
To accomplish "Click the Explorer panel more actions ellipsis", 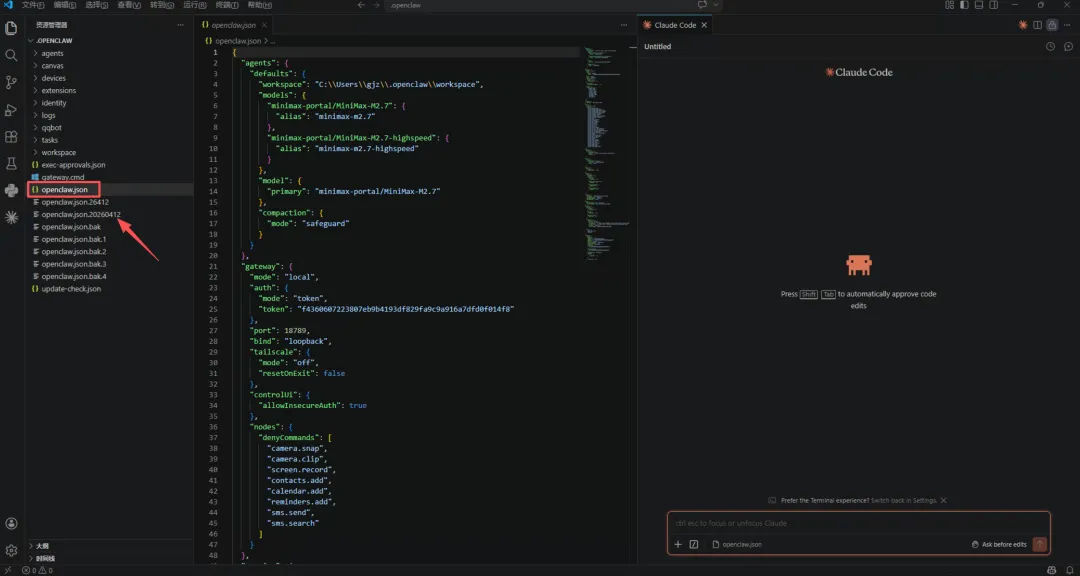I will tap(180, 25).
